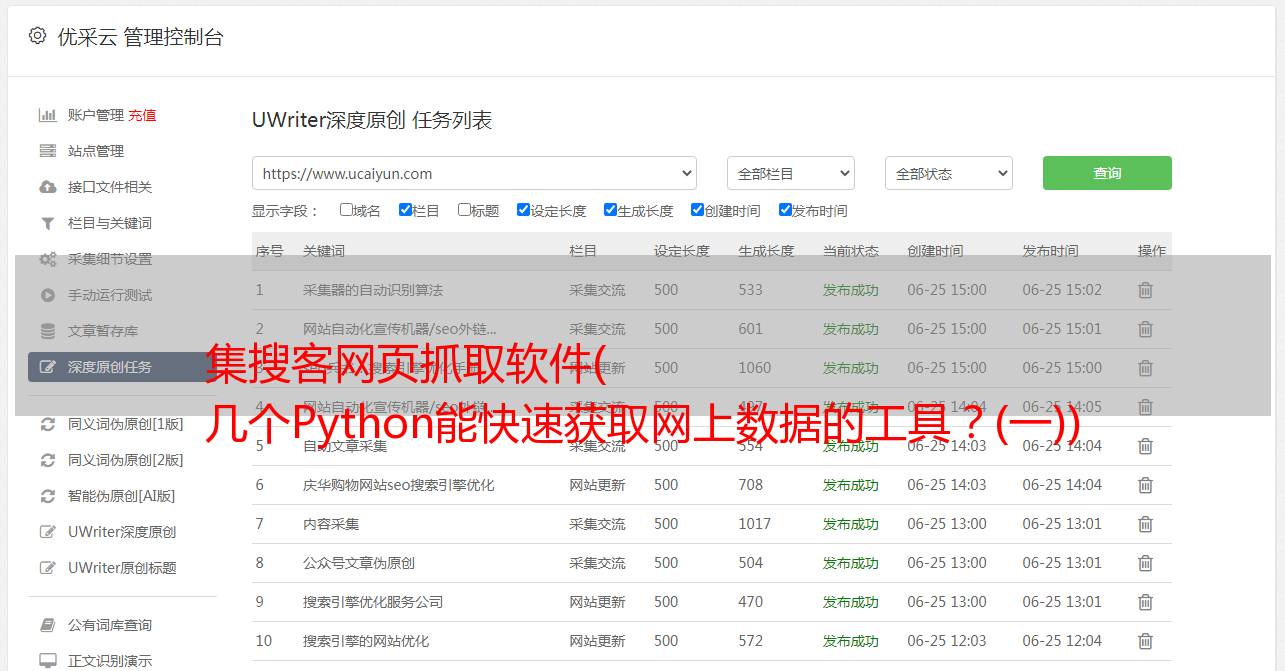Screen dimensions: 1285x671
Task: Enable the 域名 display field checkbox
Action: click(x=346, y=210)
